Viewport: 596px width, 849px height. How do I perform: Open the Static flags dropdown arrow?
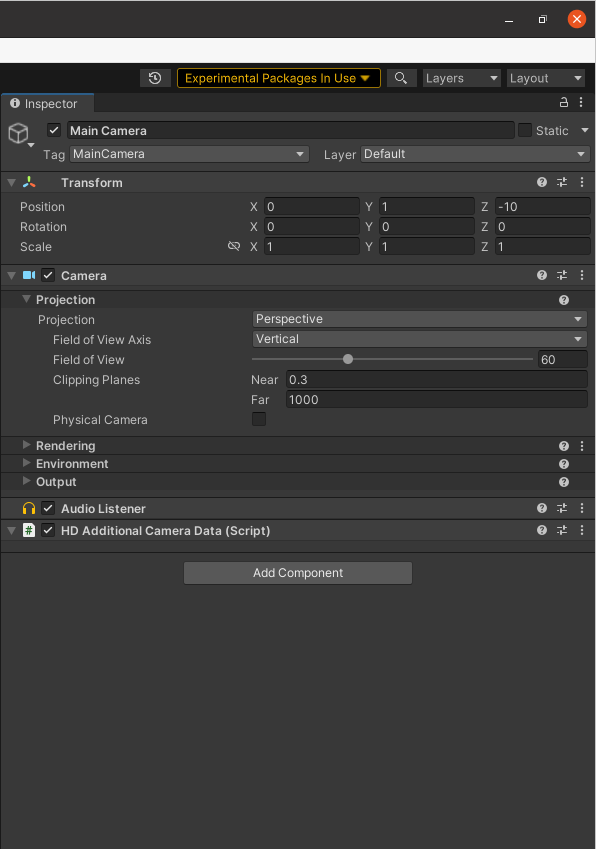click(585, 130)
